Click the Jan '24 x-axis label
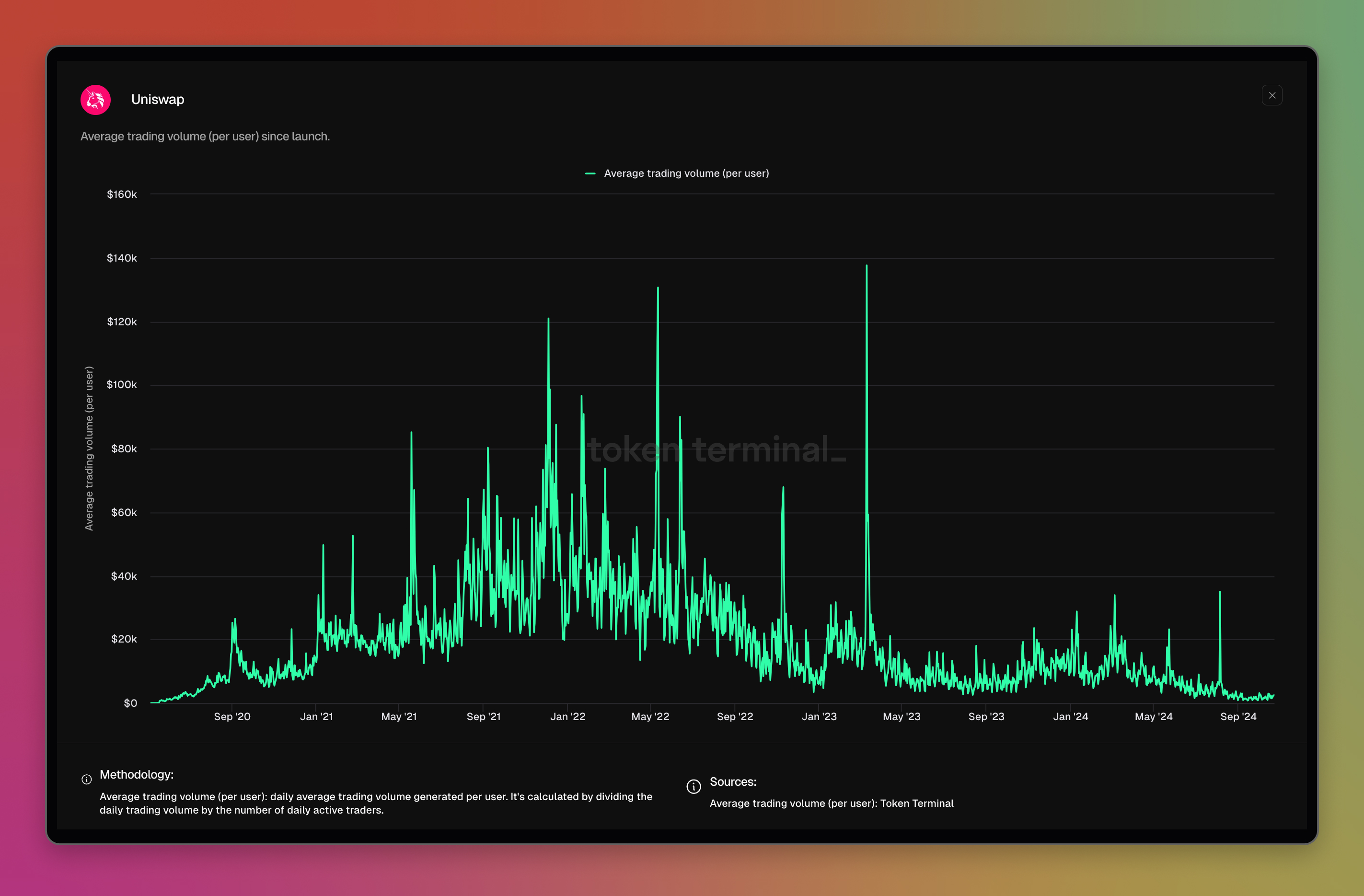1364x896 pixels. (x=1071, y=716)
